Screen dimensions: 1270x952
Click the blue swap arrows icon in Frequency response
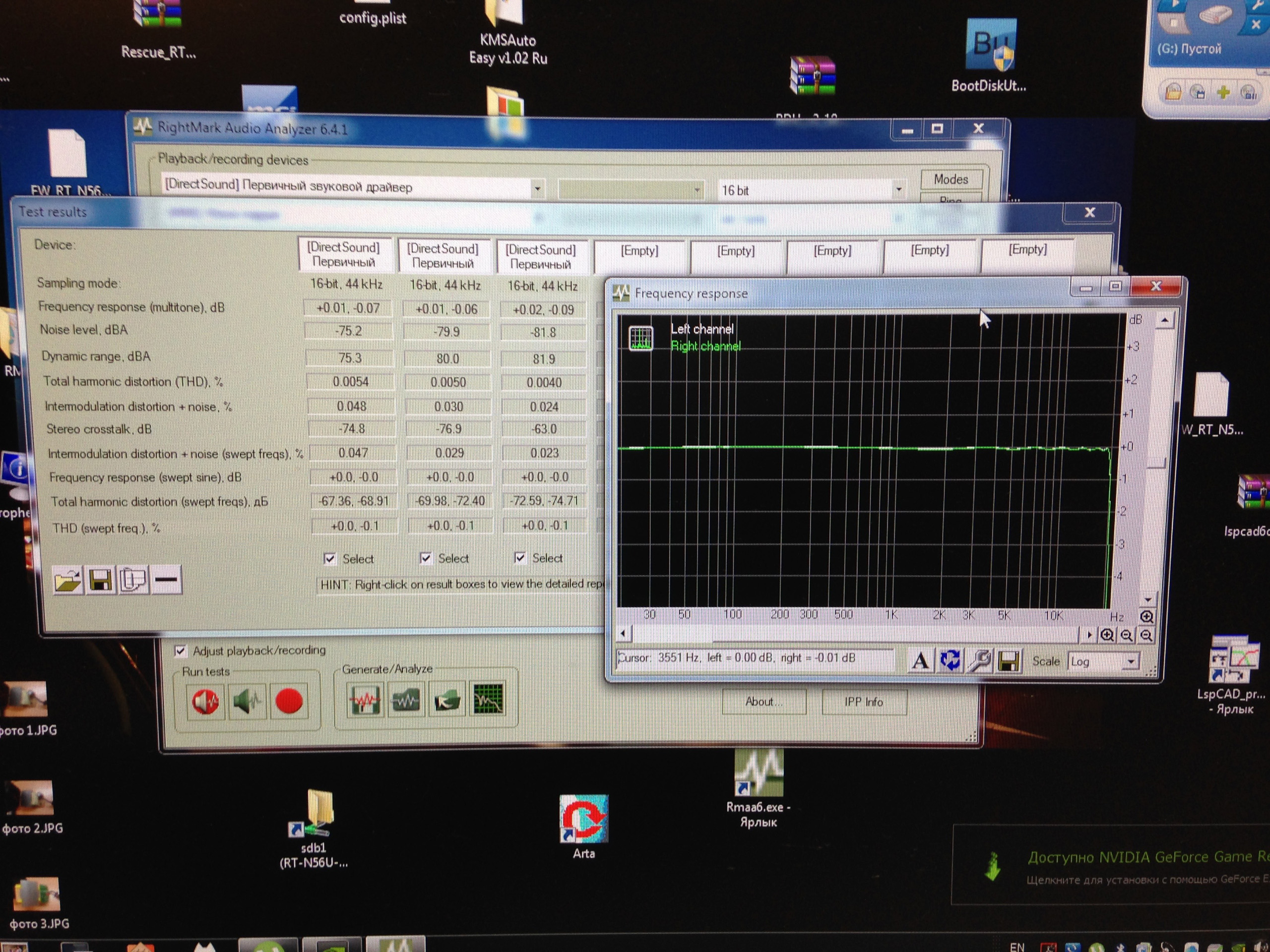(x=950, y=661)
